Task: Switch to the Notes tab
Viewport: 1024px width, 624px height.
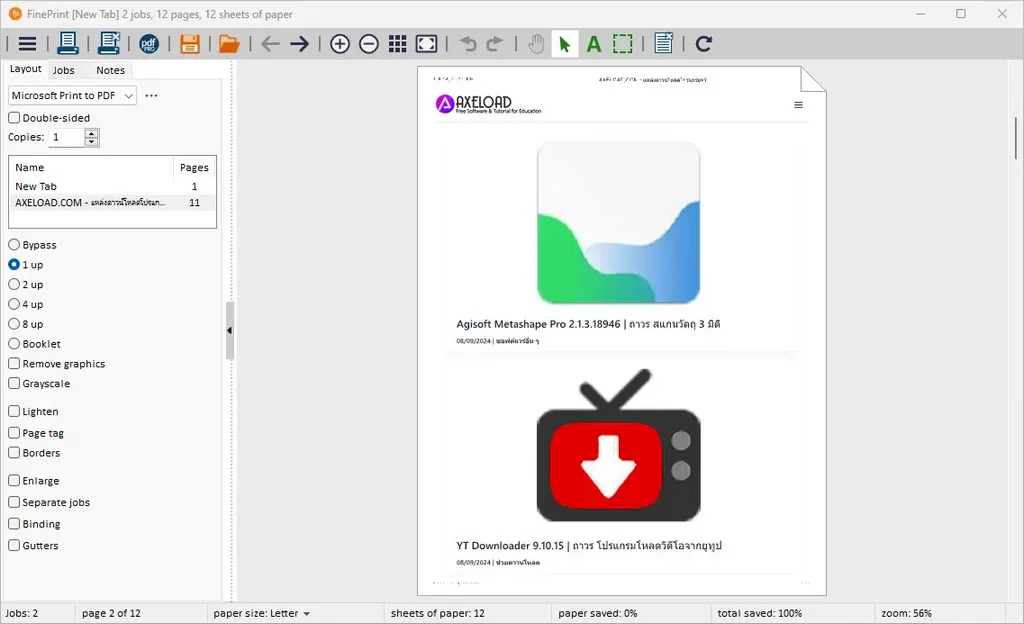Action: click(110, 70)
